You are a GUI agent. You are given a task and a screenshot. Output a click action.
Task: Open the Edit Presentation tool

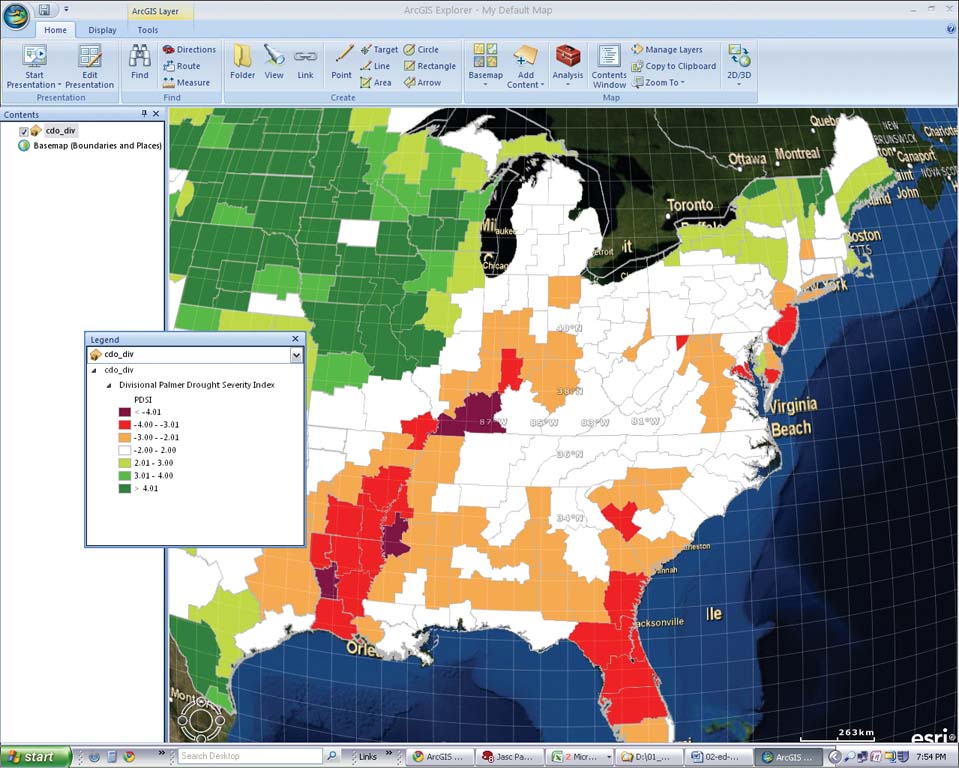point(89,67)
